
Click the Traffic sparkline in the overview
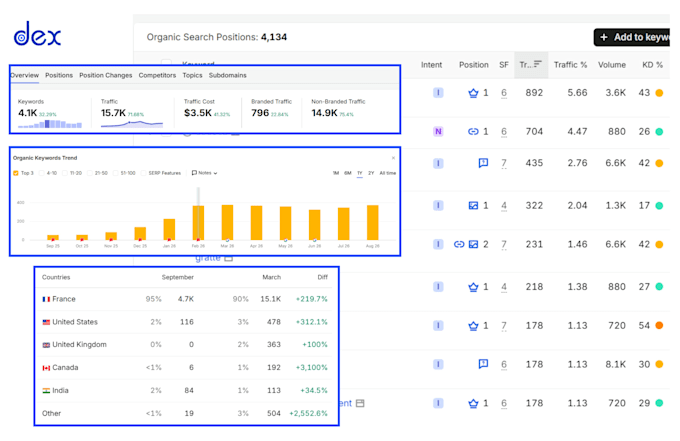(x=132, y=124)
